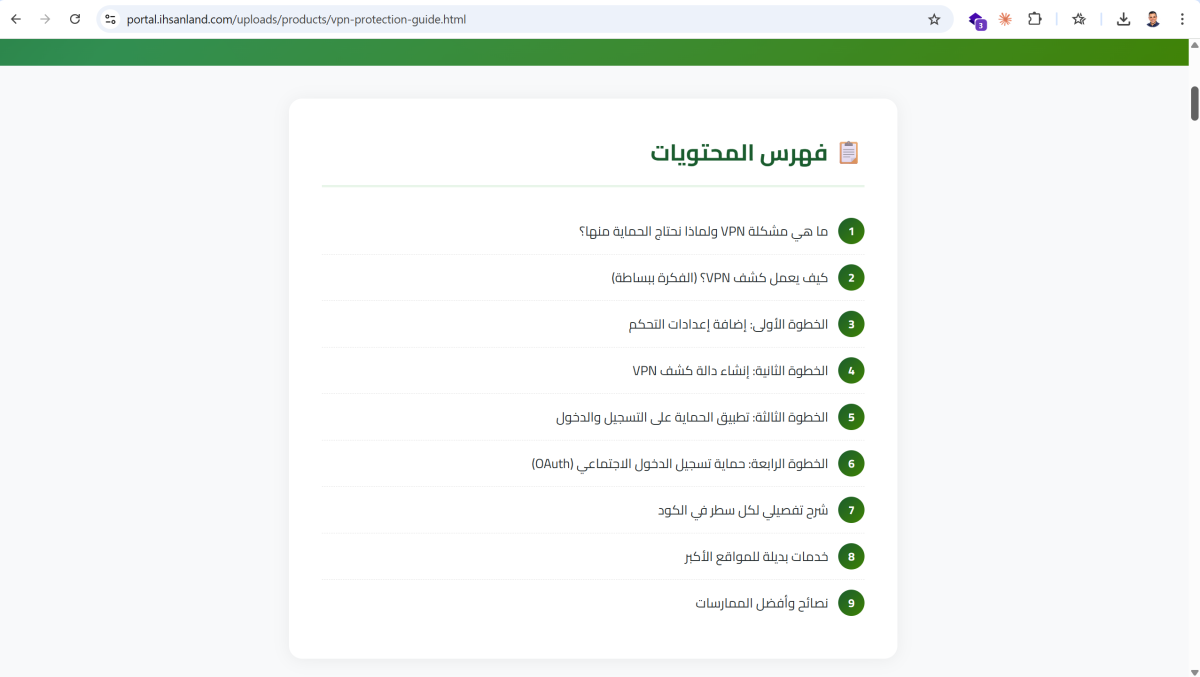The width and height of the screenshot is (1200, 677).
Task: Open item 7 detailed line-by-line code explanation
Action: [x=742, y=510]
